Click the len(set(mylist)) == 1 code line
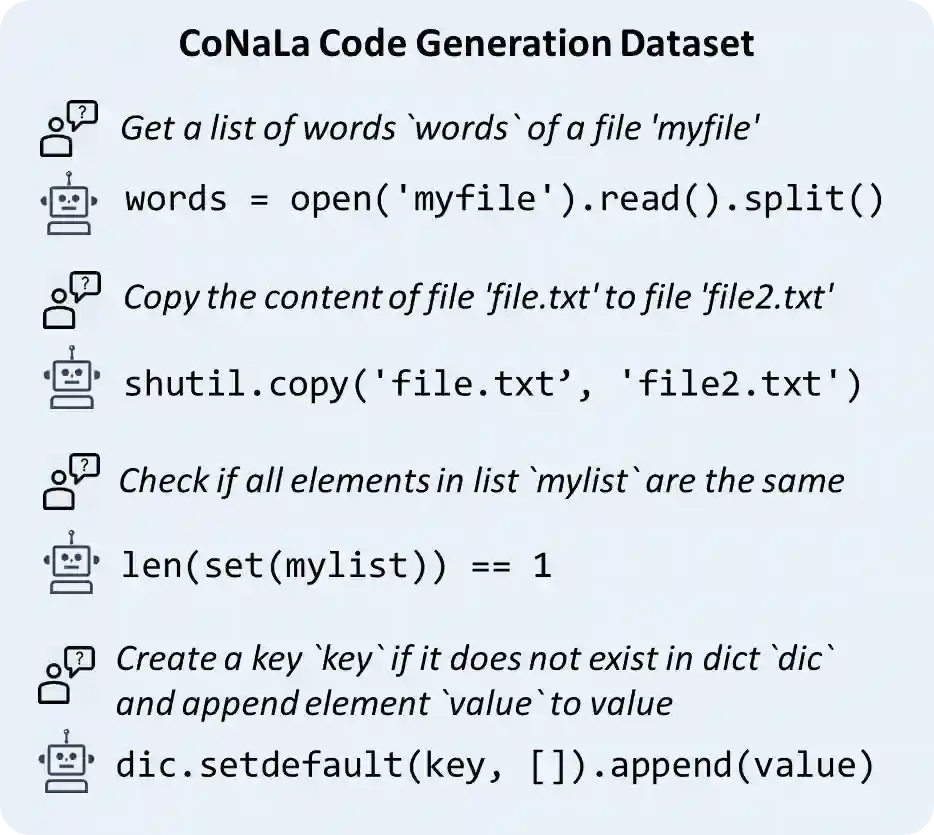934x835 pixels. point(336,566)
